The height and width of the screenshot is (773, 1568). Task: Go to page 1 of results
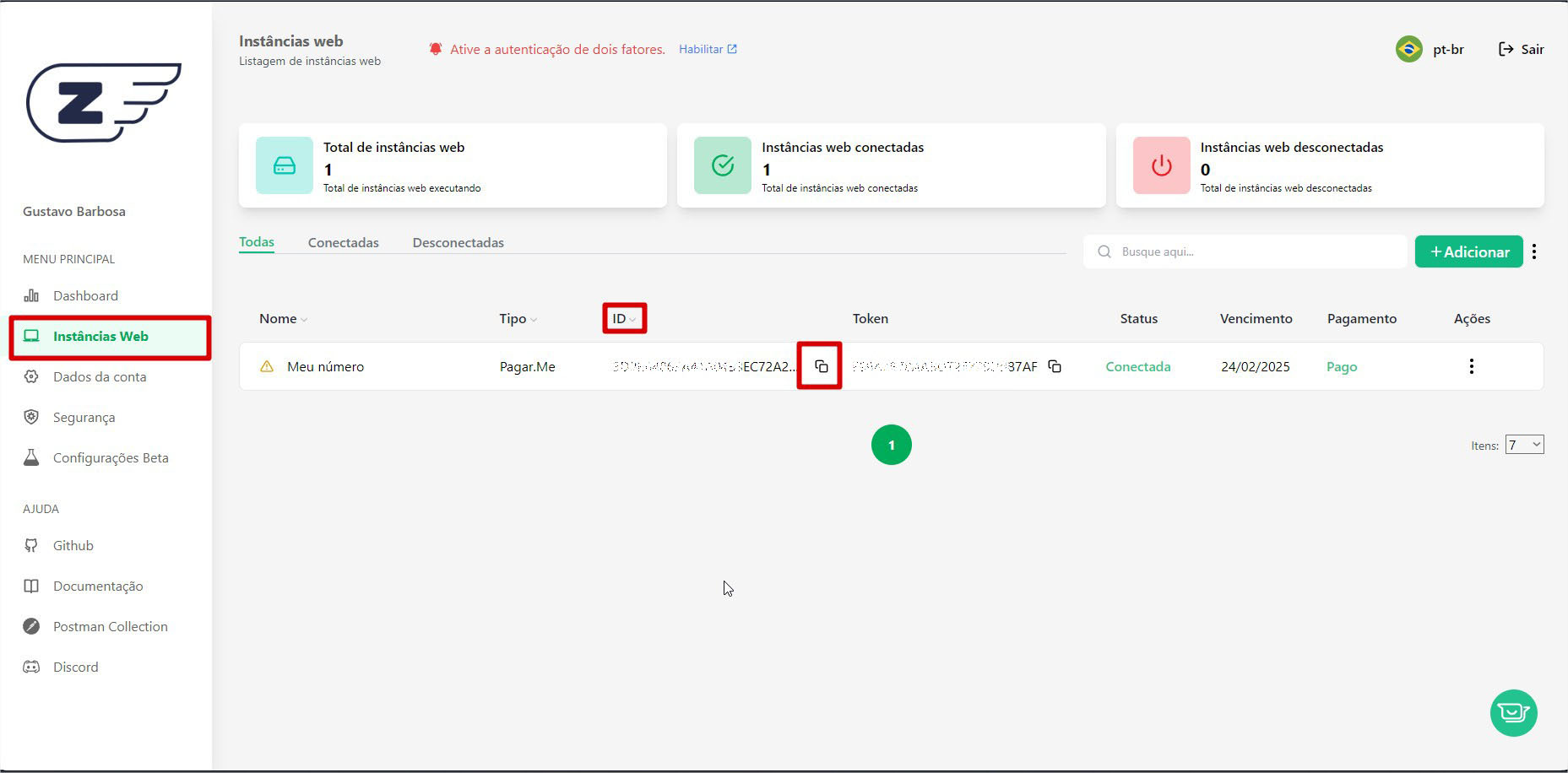pos(892,445)
